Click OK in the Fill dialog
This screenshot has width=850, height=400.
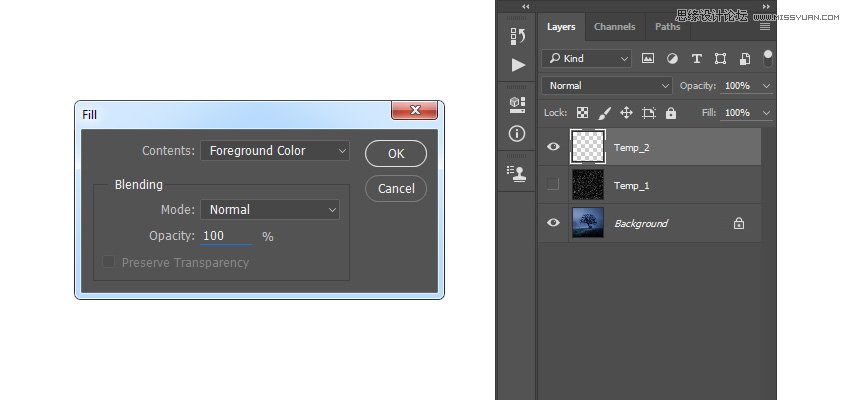tap(396, 153)
